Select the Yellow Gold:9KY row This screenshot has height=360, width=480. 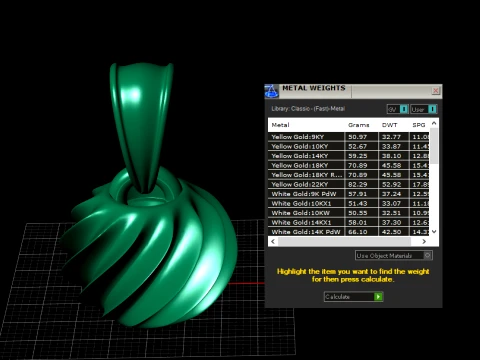point(349,137)
